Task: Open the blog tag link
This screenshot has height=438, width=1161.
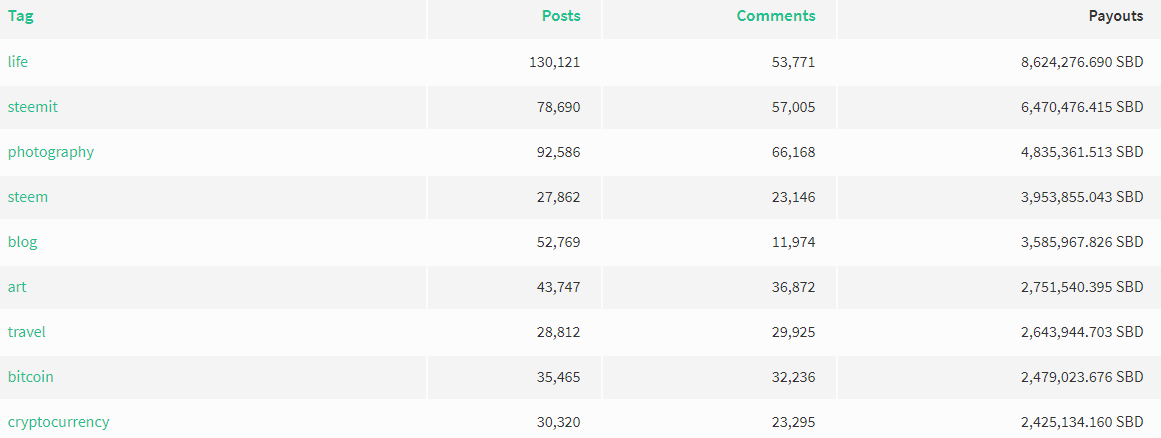Action: click(22, 243)
